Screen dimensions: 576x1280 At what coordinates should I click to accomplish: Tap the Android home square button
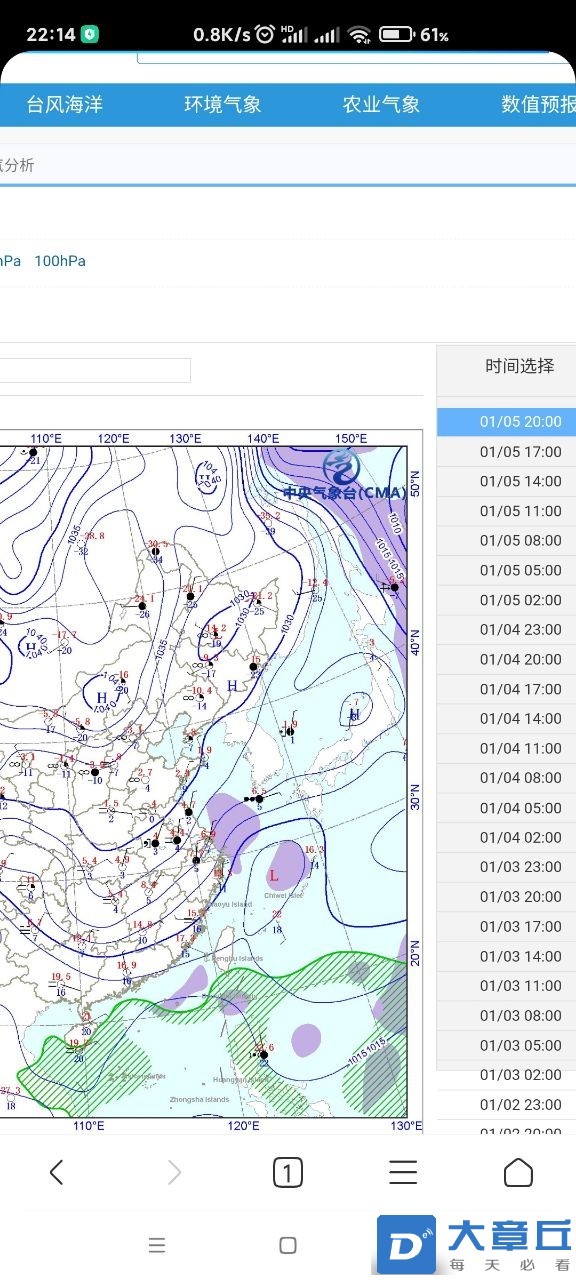coord(288,1245)
